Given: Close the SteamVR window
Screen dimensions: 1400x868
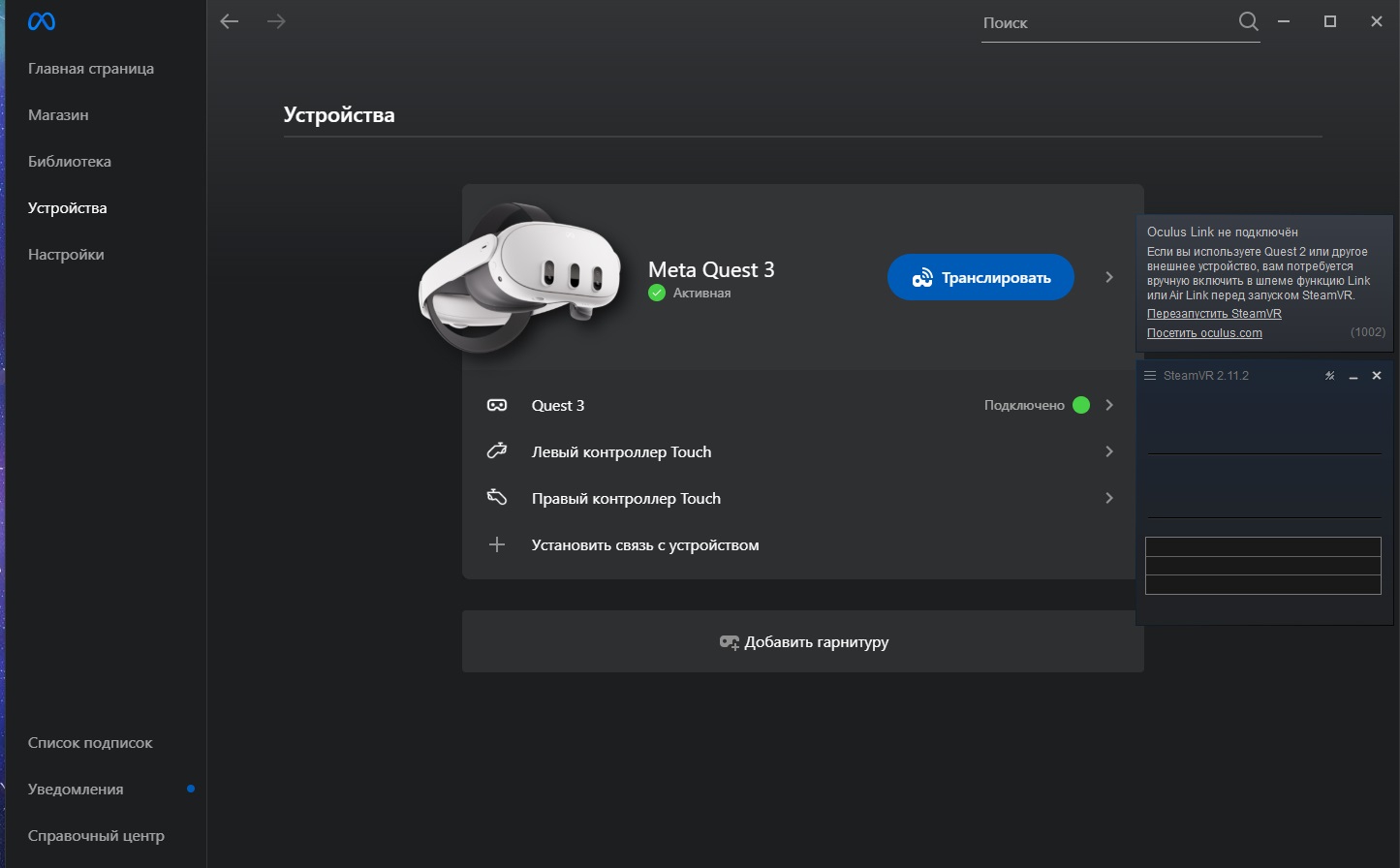Looking at the screenshot, I should (x=1377, y=376).
